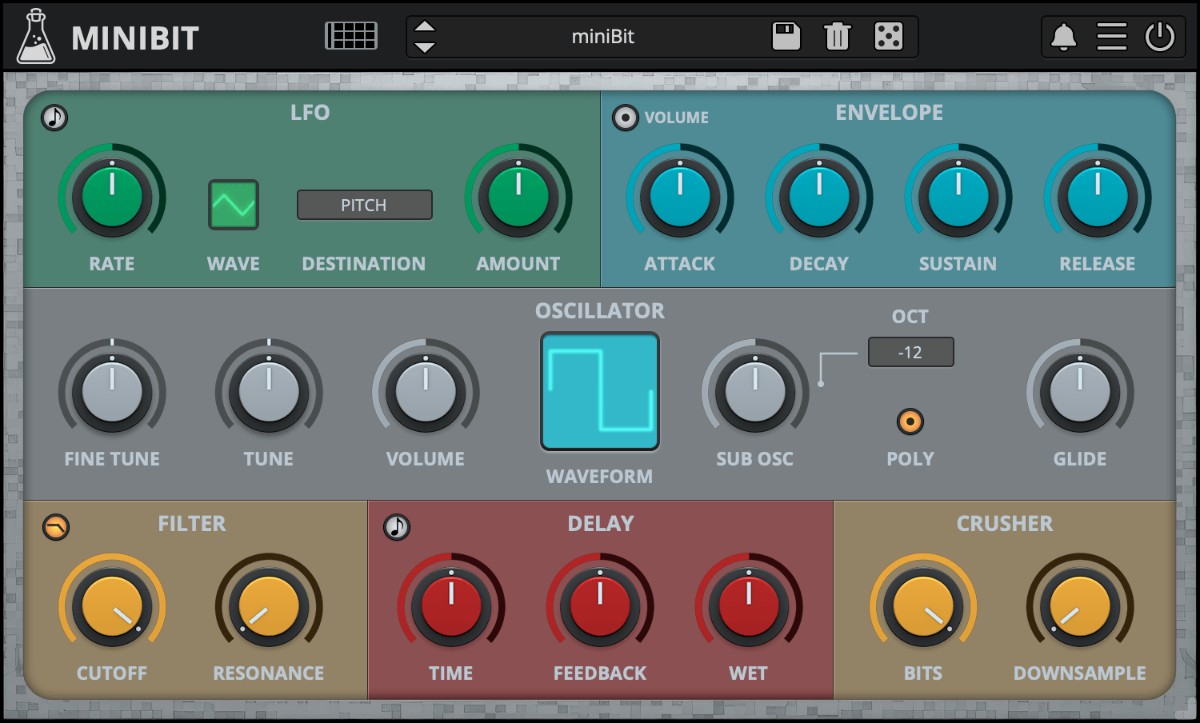
Task: Toggle the Delay tempo-sync note icon
Action: click(396, 528)
